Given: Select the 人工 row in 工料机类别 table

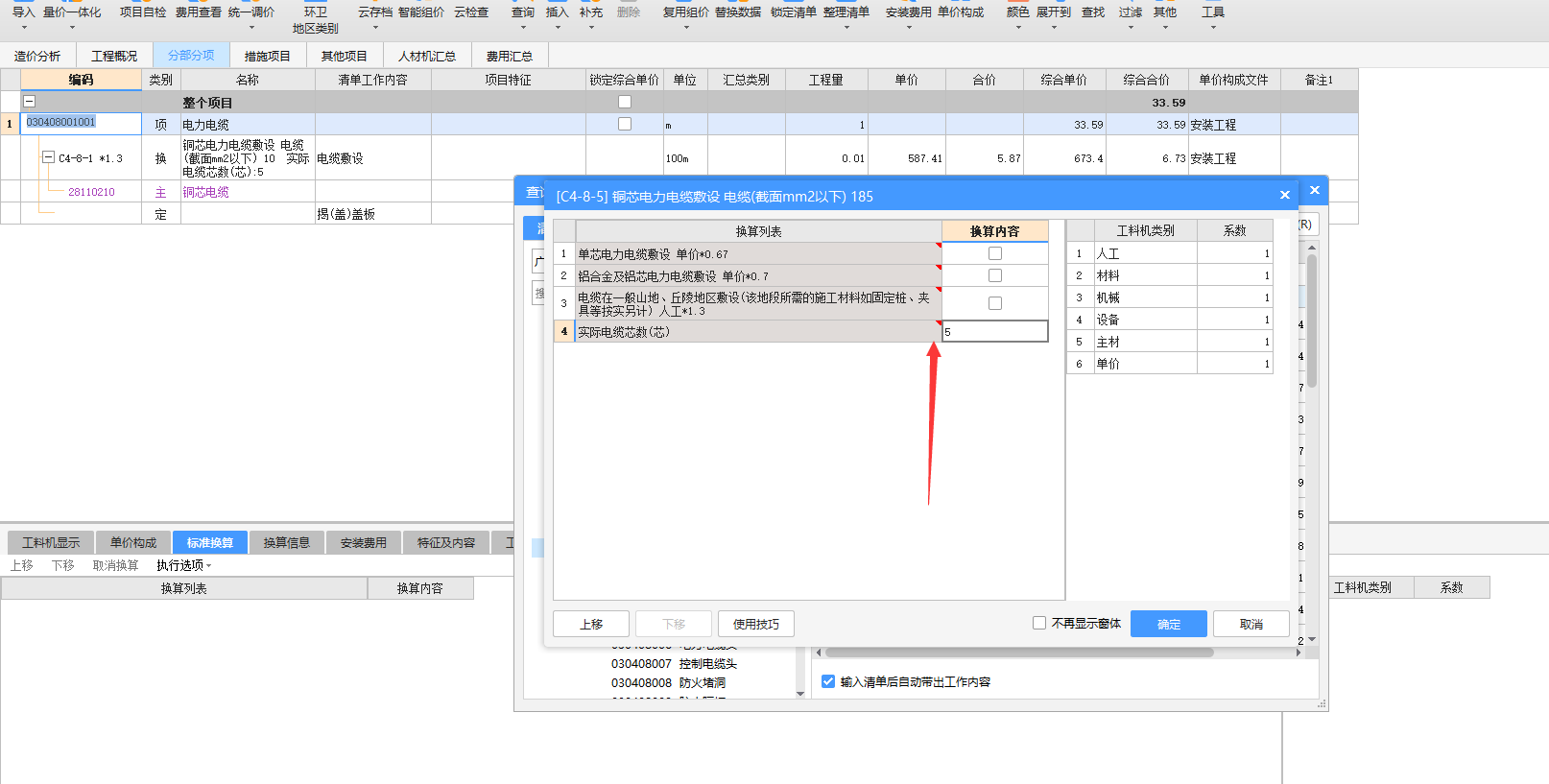Looking at the screenshot, I should point(1170,253).
